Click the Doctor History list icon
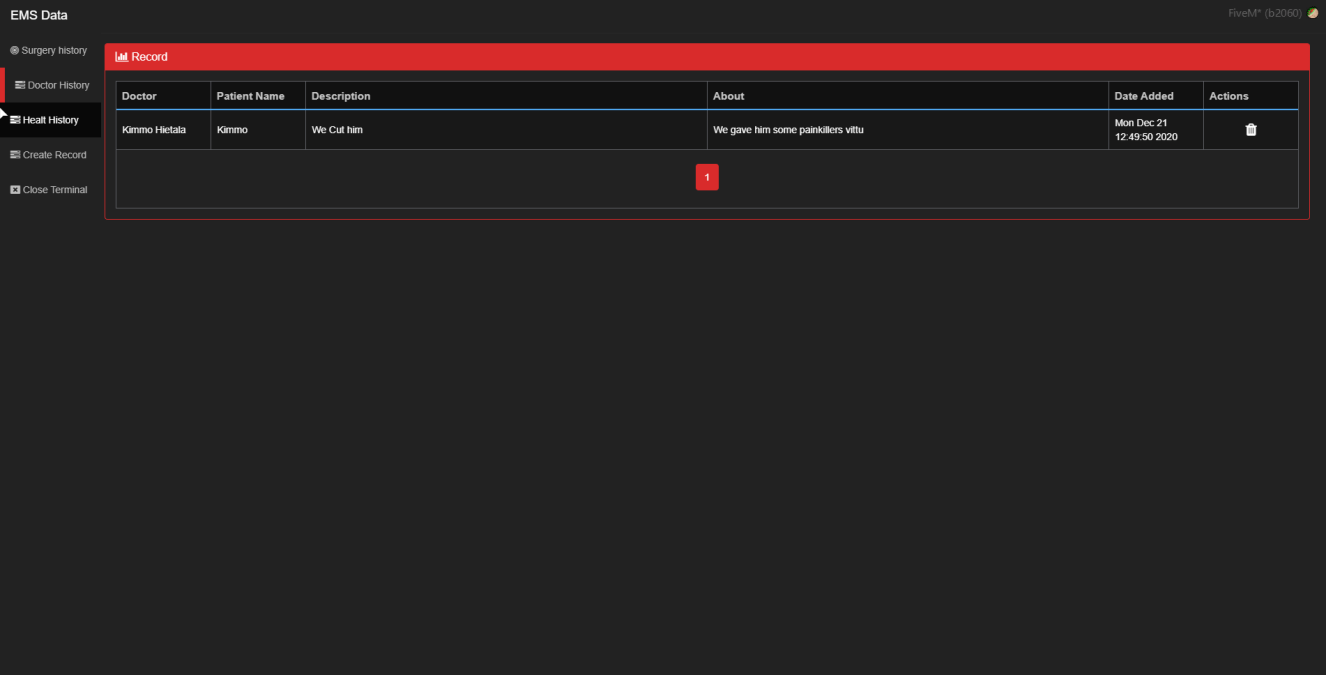 coord(20,85)
